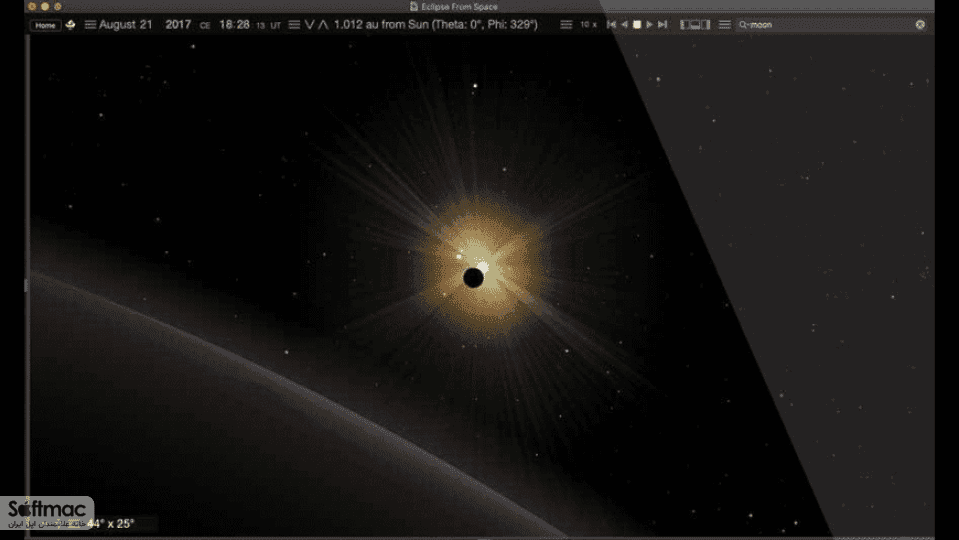The width and height of the screenshot is (959, 540).
Task: Click the location icon beside Home
Action: point(70,25)
